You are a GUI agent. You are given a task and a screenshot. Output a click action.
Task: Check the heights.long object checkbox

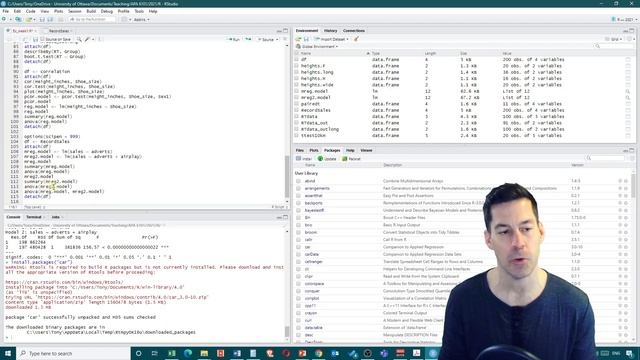tap(297, 72)
